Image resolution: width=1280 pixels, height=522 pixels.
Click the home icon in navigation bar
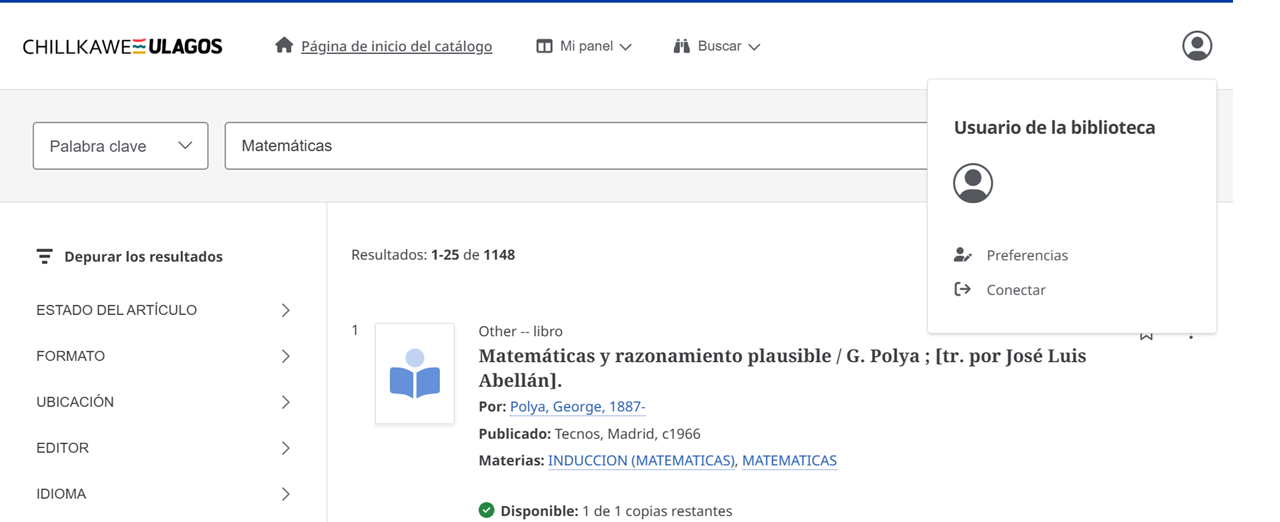coord(284,45)
